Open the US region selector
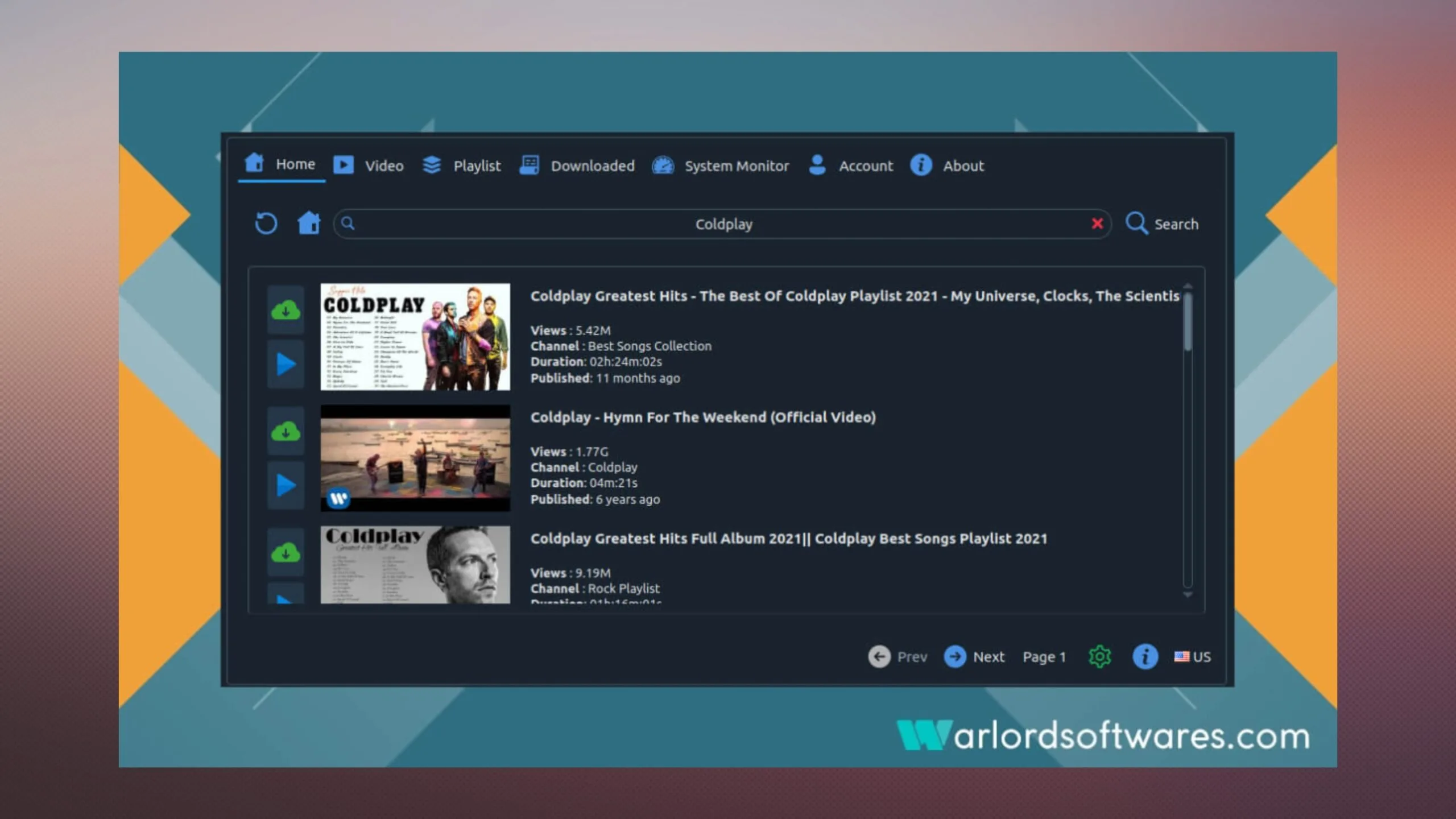Screen dimensions: 1456x819 tap(1193, 657)
